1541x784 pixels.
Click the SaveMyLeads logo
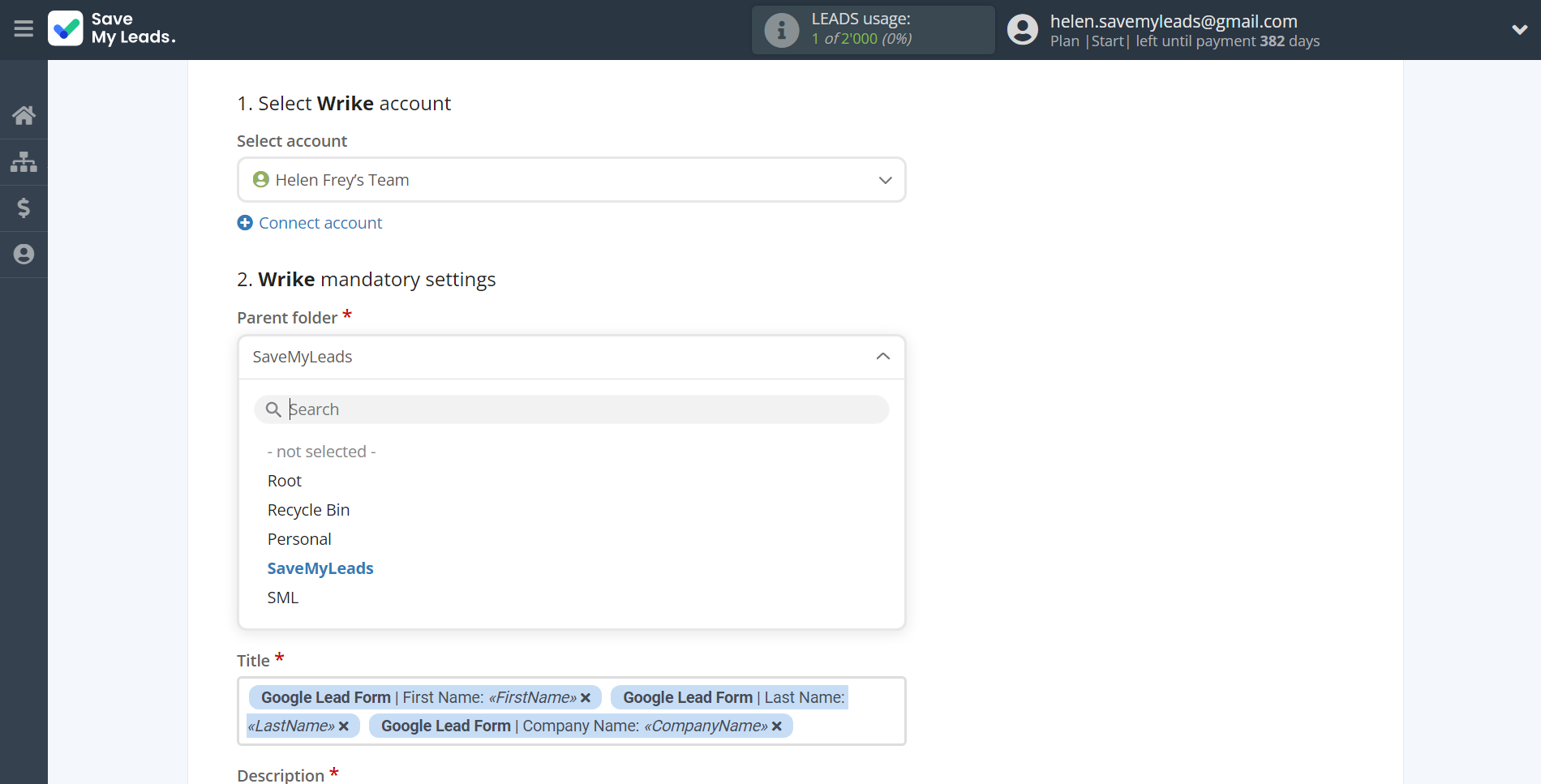[x=112, y=28]
